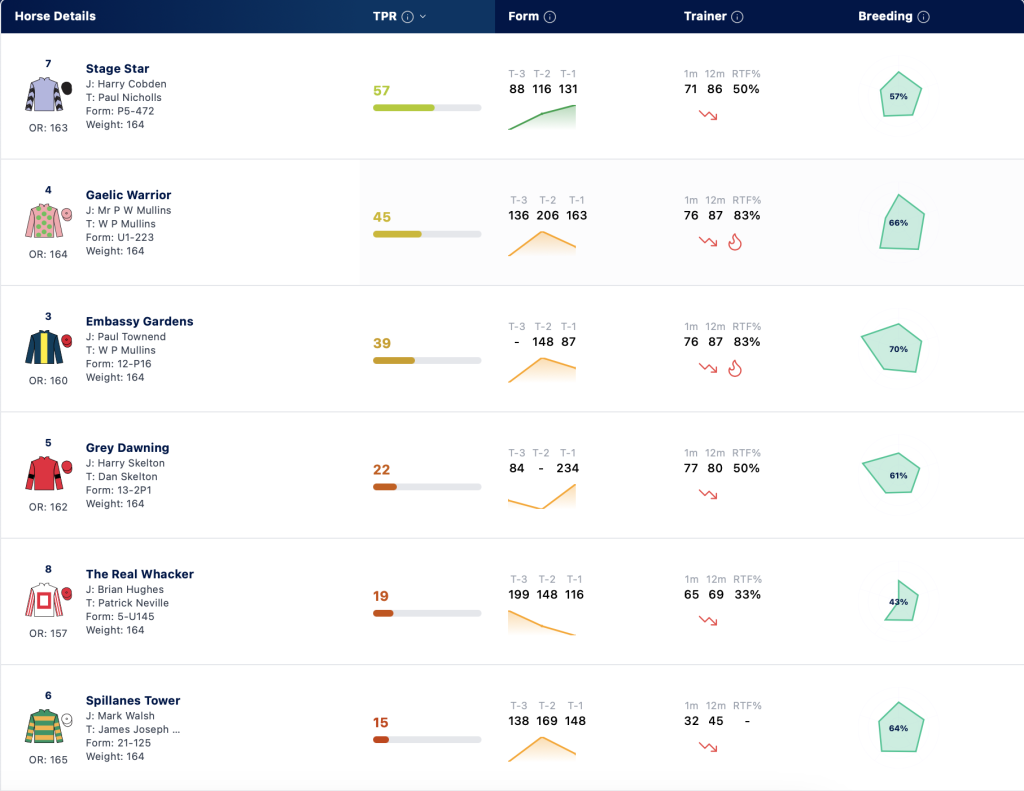Click Stage Star's downward trend arrow icon
The height and width of the screenshot is (791, 1024).
708,115
